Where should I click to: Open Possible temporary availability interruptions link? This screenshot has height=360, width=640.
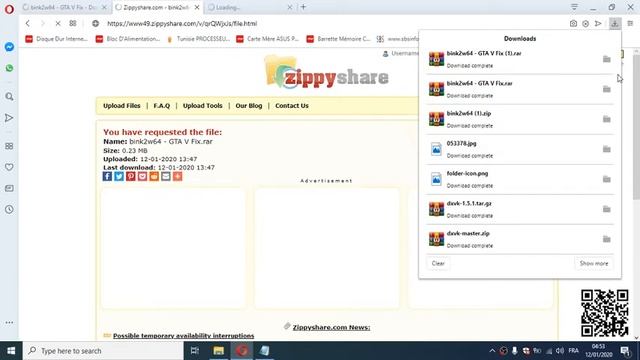[x=183, y=336]
